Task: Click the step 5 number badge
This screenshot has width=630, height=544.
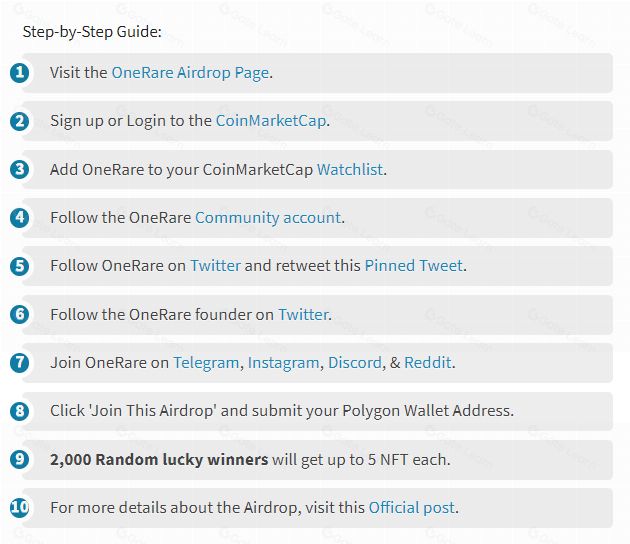Action: coord(20,266)
